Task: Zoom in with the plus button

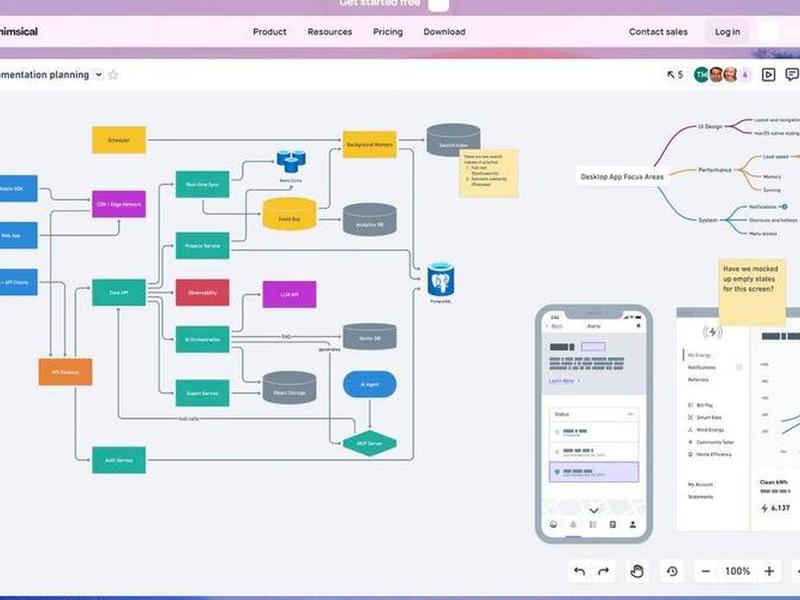Action: click(x=769, y=571)
